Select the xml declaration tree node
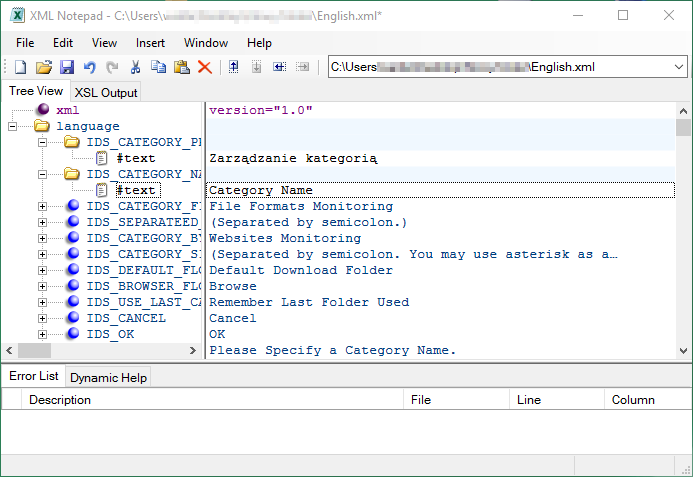 pyautogui.click(x=68, y=110)
